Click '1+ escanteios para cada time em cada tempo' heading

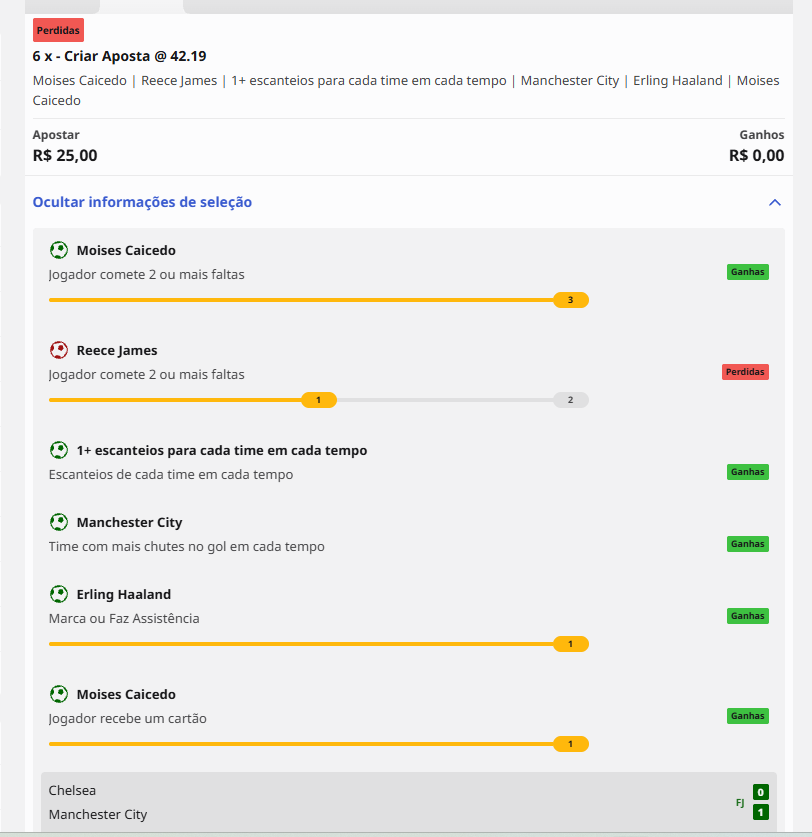222,451
